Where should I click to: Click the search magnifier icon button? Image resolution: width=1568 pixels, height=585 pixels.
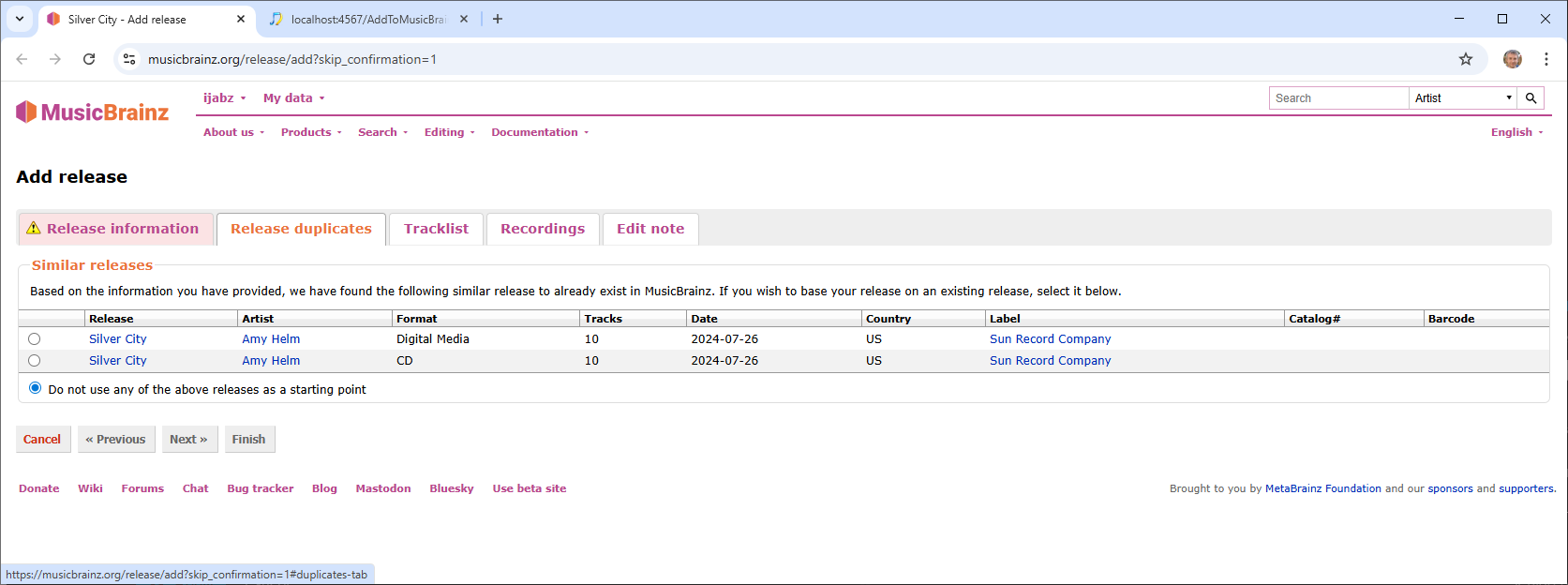(x=1531, y=98)
